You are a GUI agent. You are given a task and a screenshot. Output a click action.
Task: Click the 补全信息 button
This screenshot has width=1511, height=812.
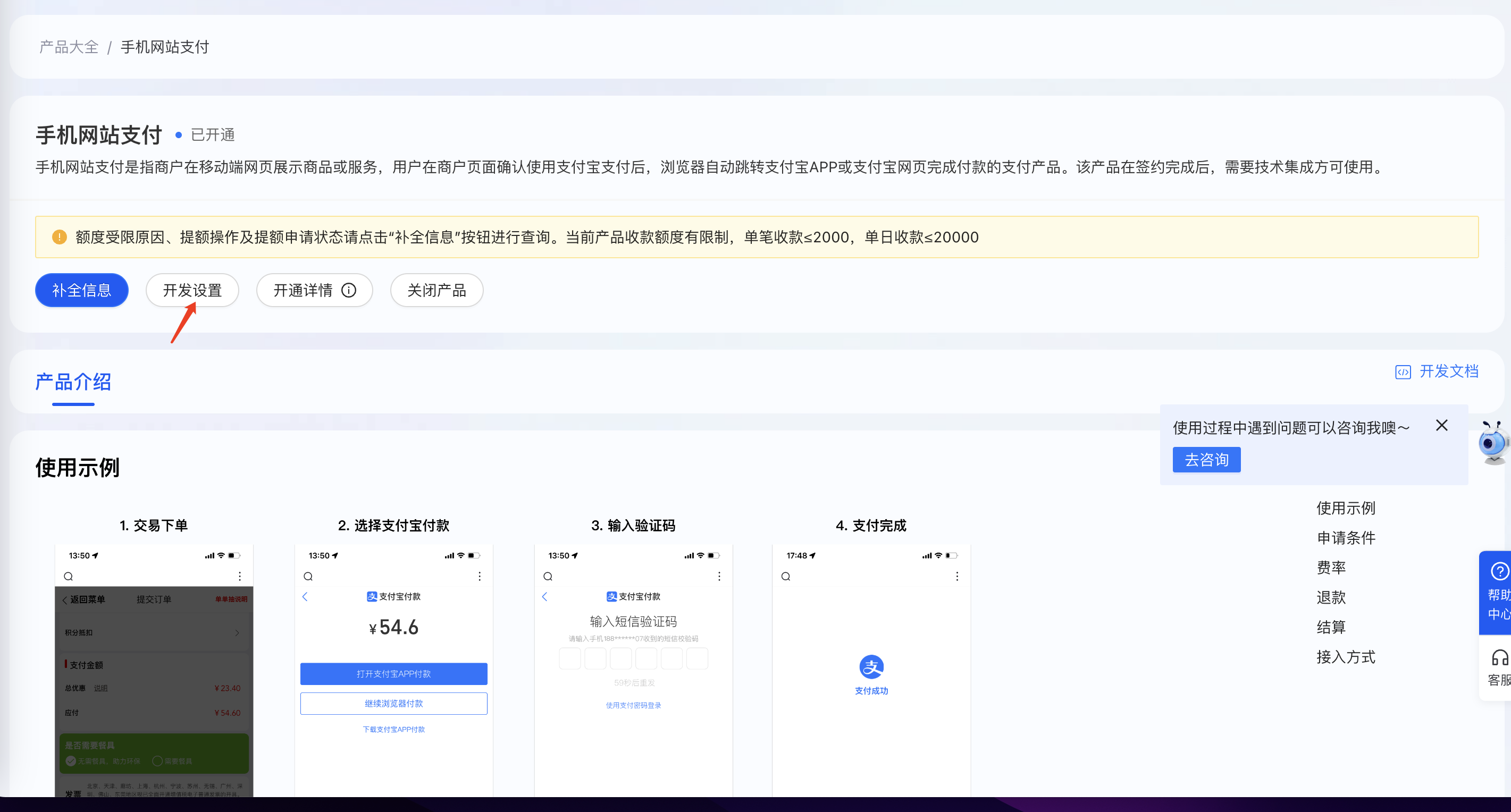pyautogui.click(x=81, y=290)
